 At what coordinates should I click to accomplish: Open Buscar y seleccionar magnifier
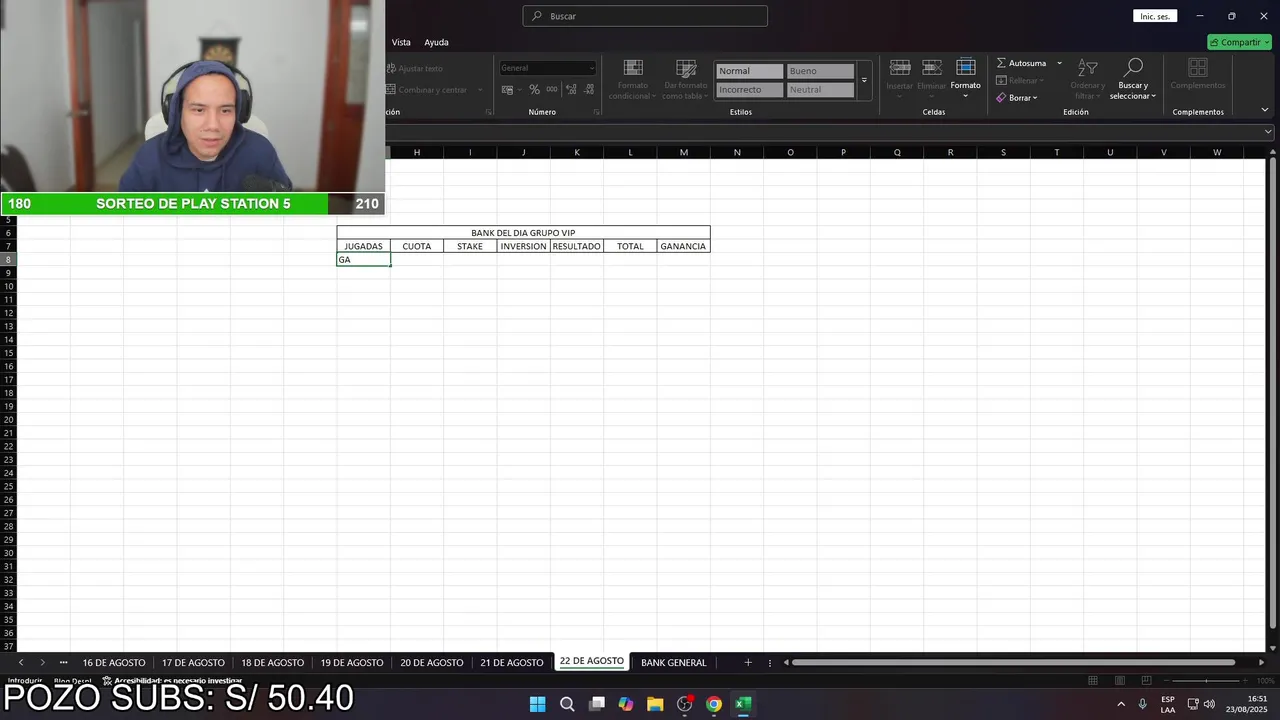pyautogui.click(x=1133, y=78)
